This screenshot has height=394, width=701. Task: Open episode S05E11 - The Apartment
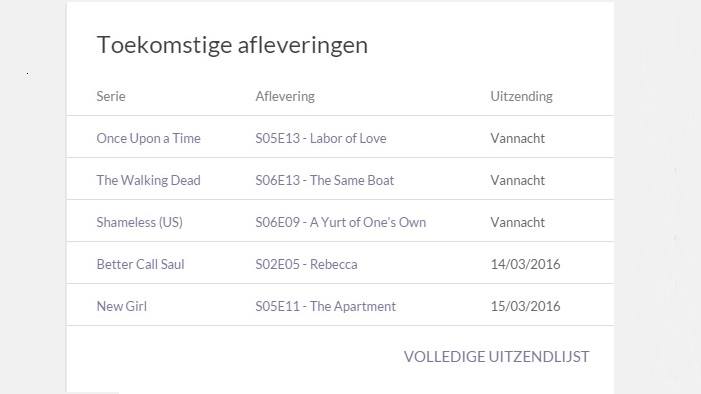click(x=325, y=306)
